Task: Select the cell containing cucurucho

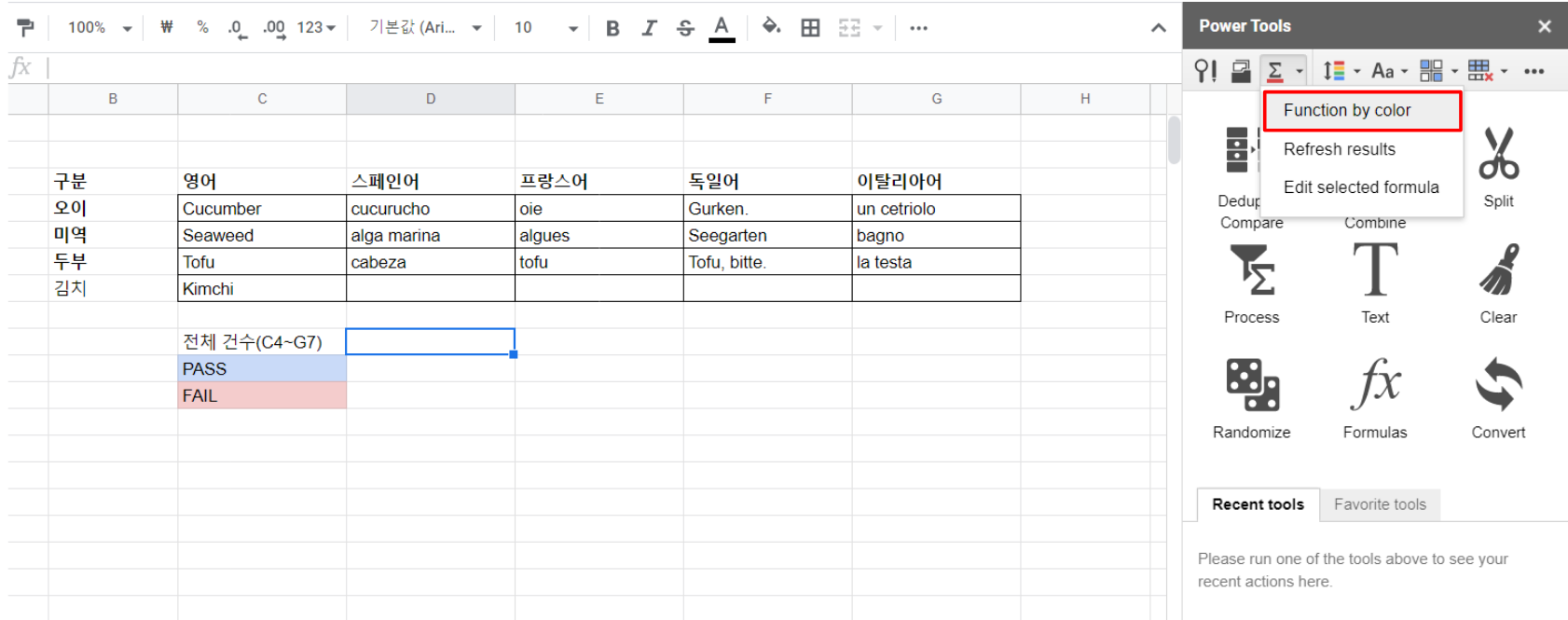Action: [x=431, y=209]
